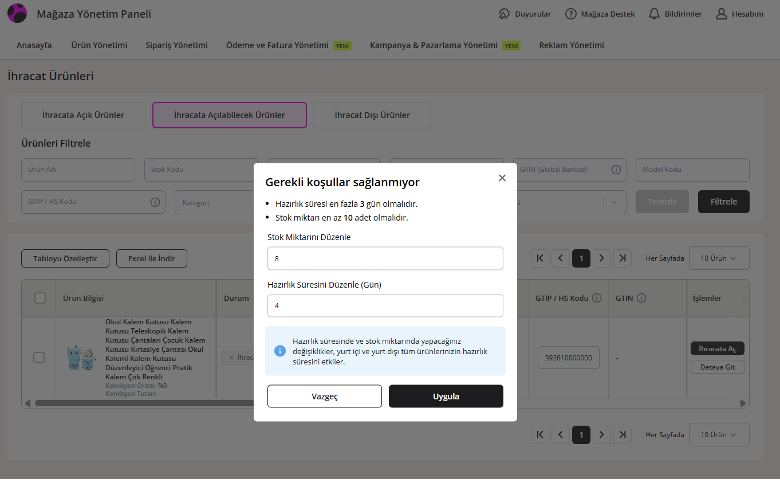Click scrollbar left arrow under table
Screen dimensions: 780x480
point(27,403)
